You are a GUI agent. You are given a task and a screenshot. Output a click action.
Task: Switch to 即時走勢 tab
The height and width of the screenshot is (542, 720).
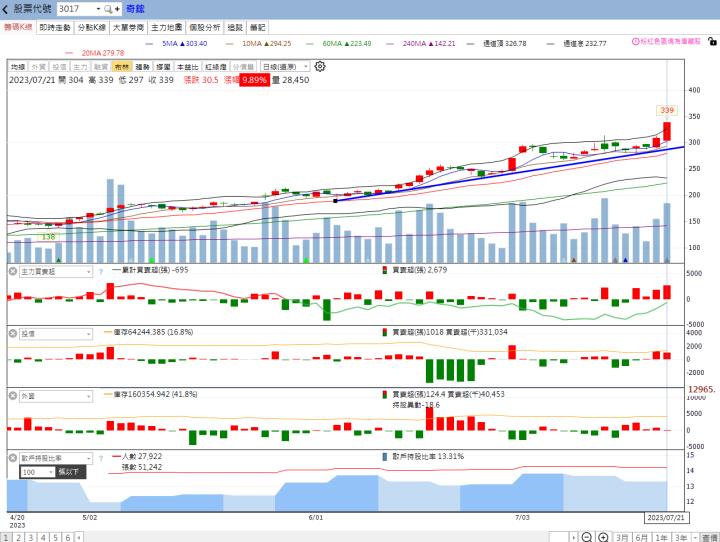pyautogui.click(x=55, y=27)
